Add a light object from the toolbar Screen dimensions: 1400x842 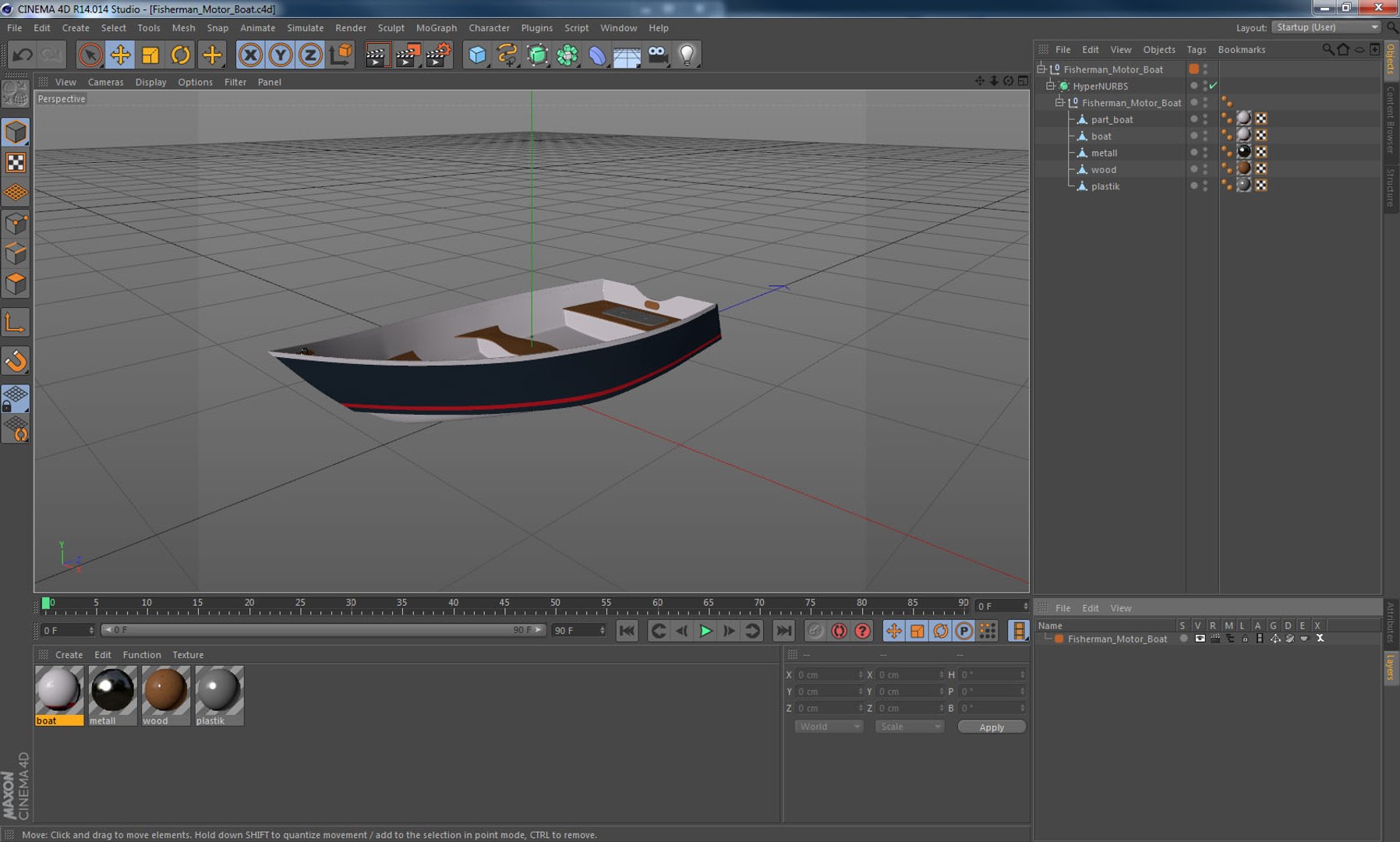pos(687,55)
